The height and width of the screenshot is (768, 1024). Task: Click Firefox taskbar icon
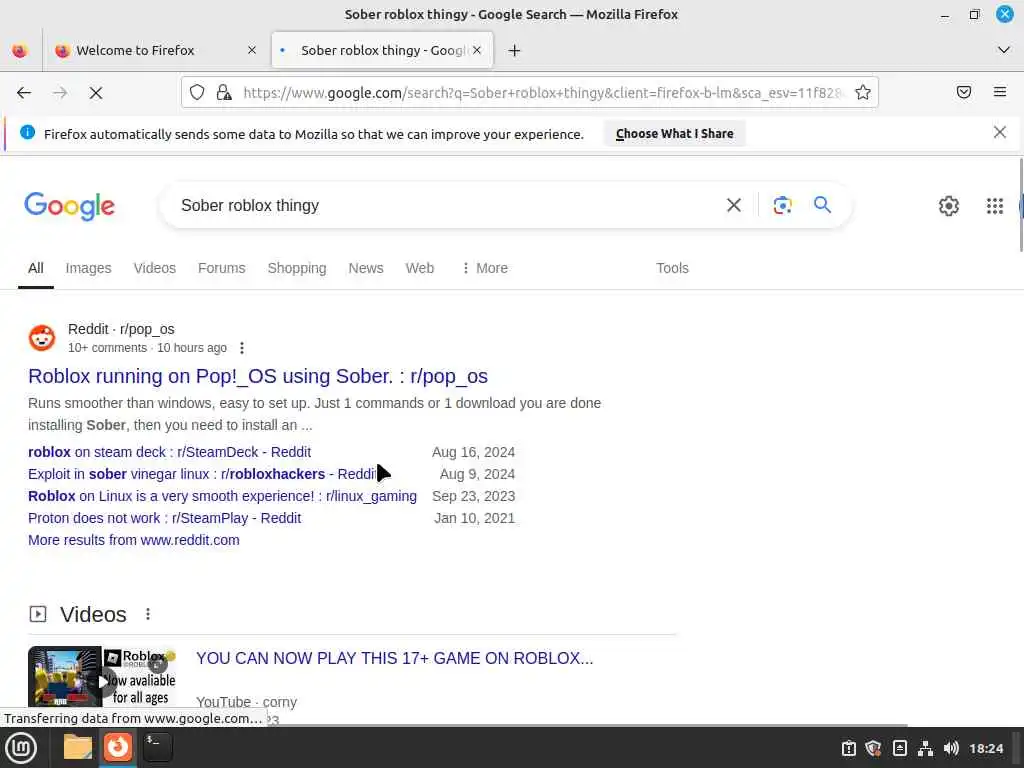pos(118,746)
